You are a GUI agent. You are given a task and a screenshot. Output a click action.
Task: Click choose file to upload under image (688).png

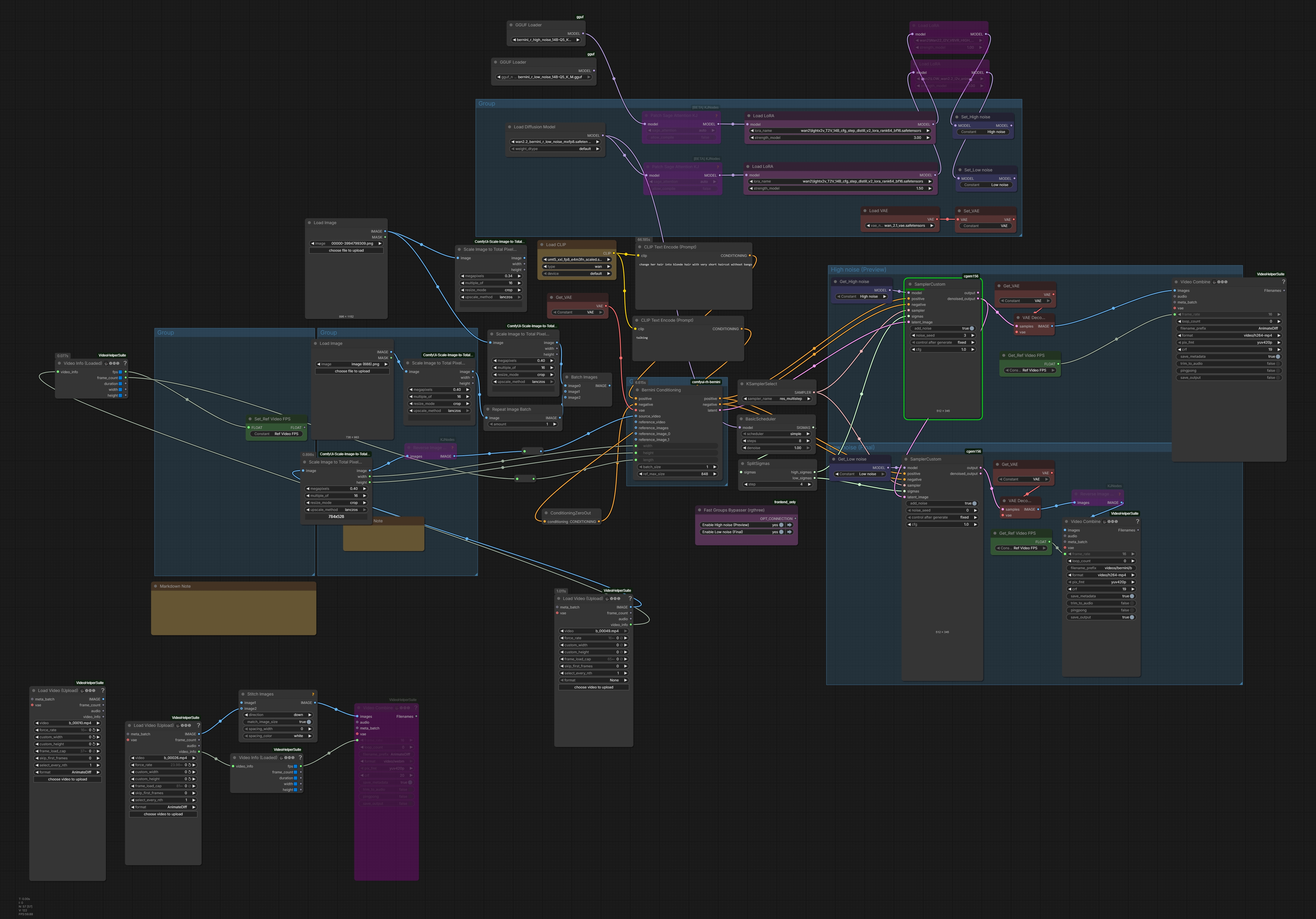tap(352, 371)
